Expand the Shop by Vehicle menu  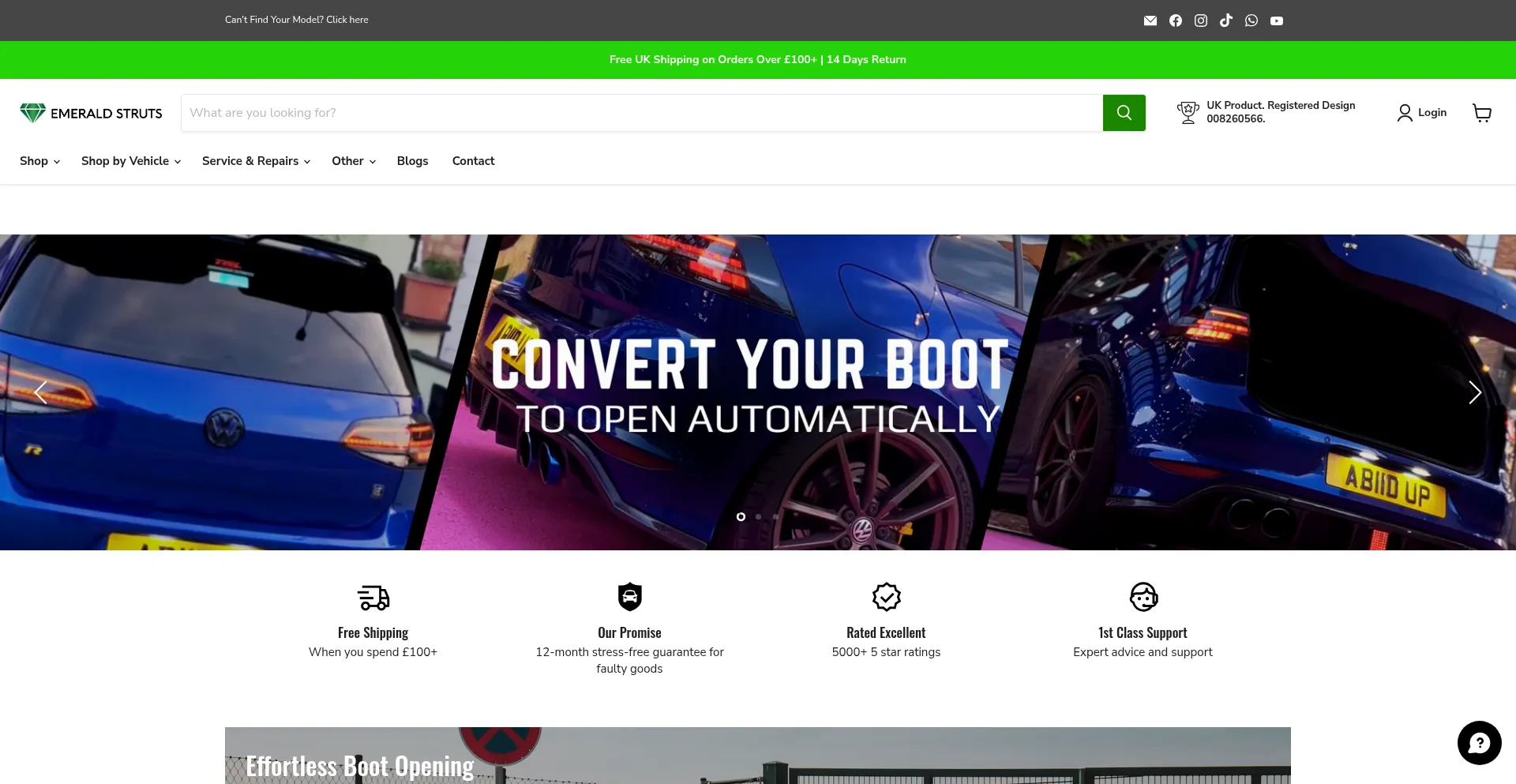(x=131, y=161)
